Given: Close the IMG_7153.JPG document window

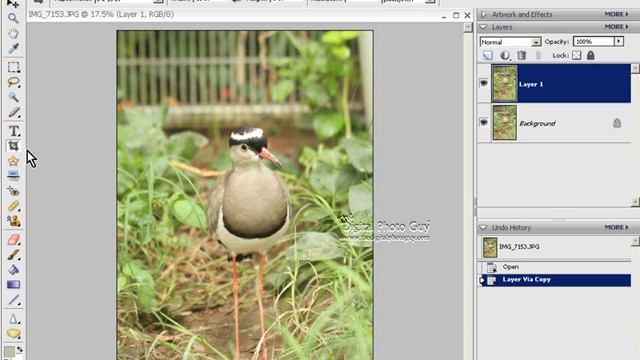Looking at the screenshot, I should point(468,16).
